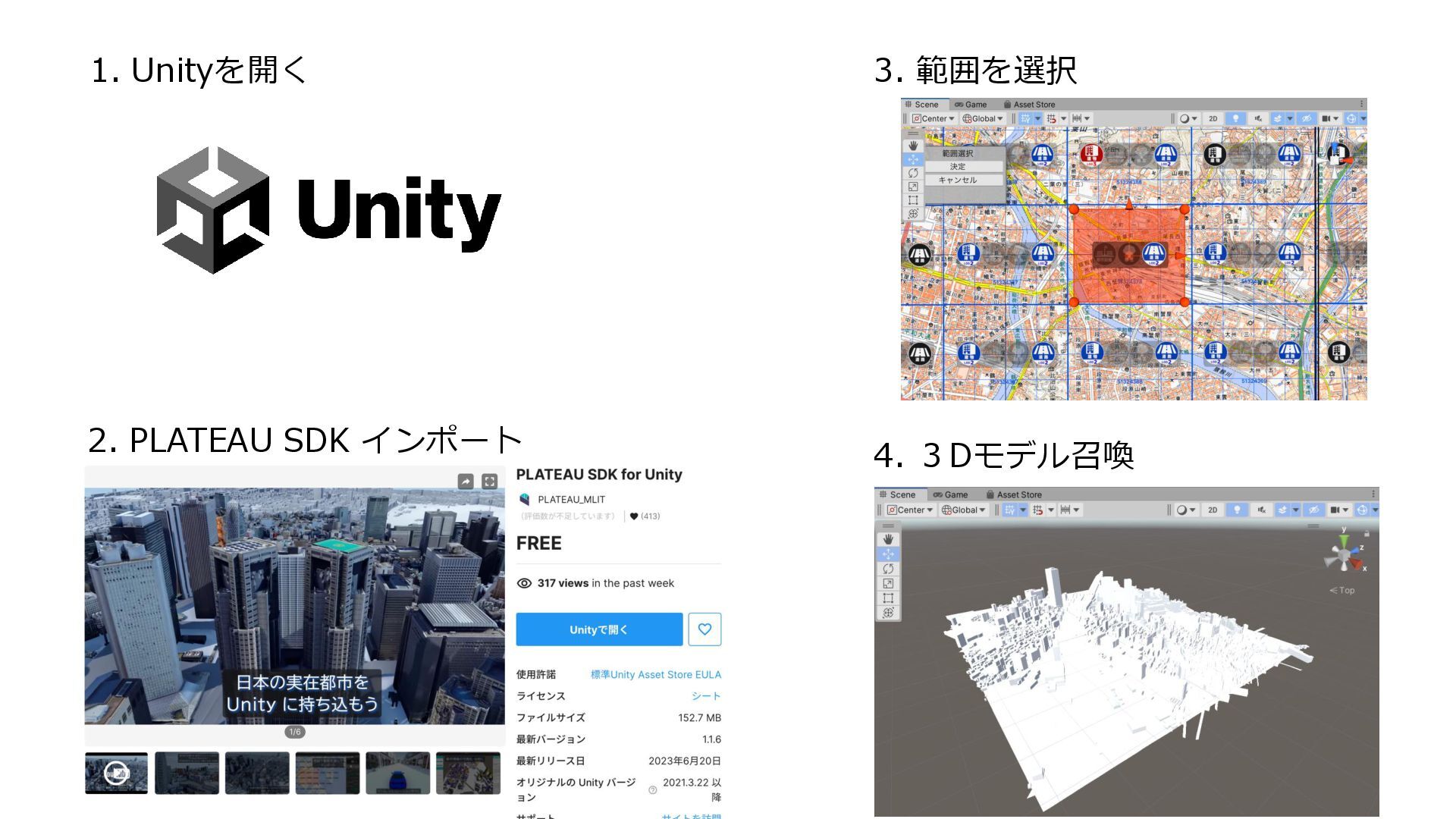Click the fullscreen icon on the asset preview
This screenshot has height=819, width=1456.
[490, 482]
